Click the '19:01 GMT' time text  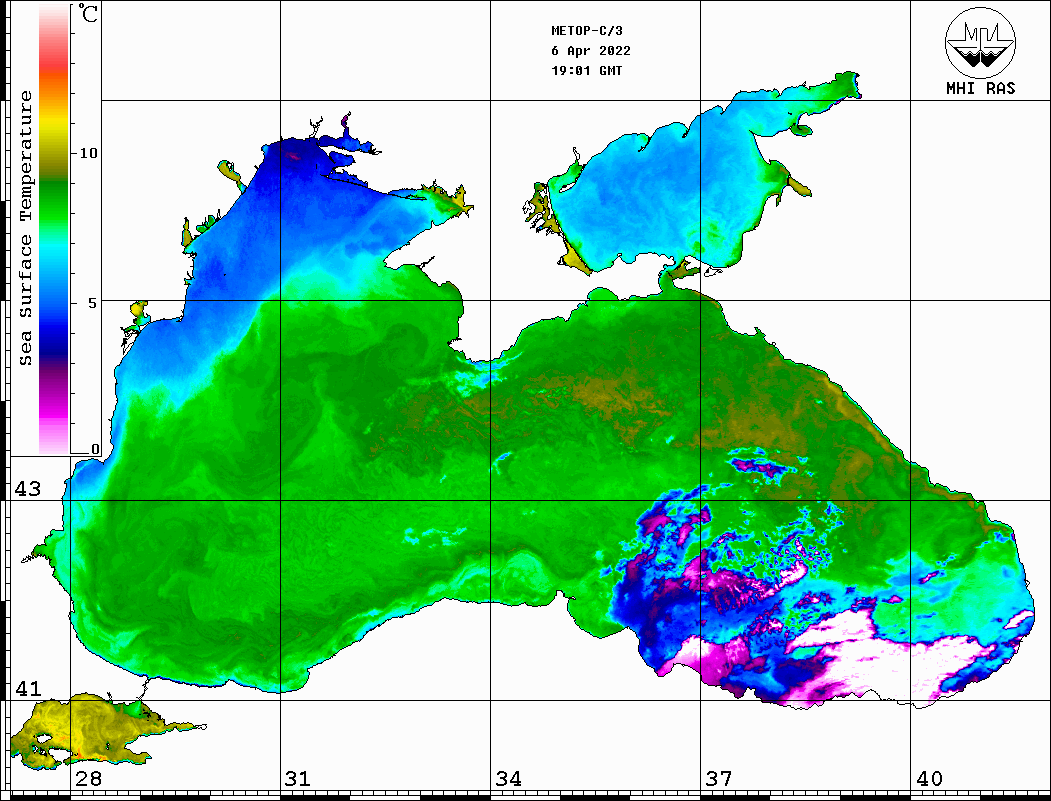click(586, 70)
